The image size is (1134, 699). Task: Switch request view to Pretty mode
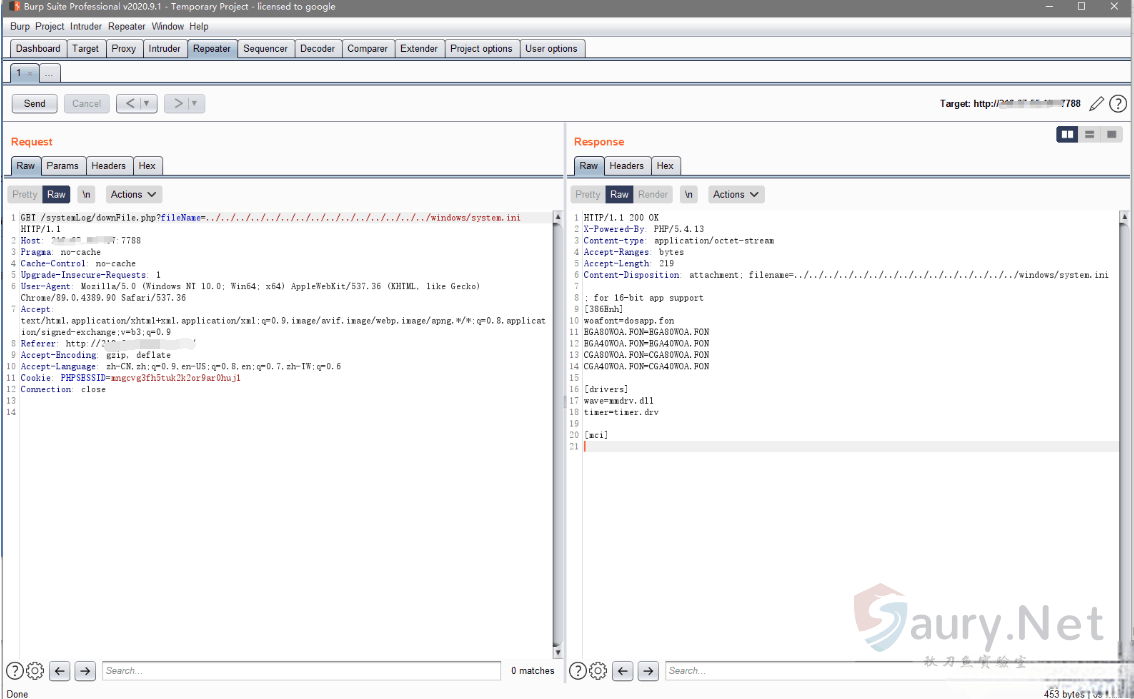(25, 195)
